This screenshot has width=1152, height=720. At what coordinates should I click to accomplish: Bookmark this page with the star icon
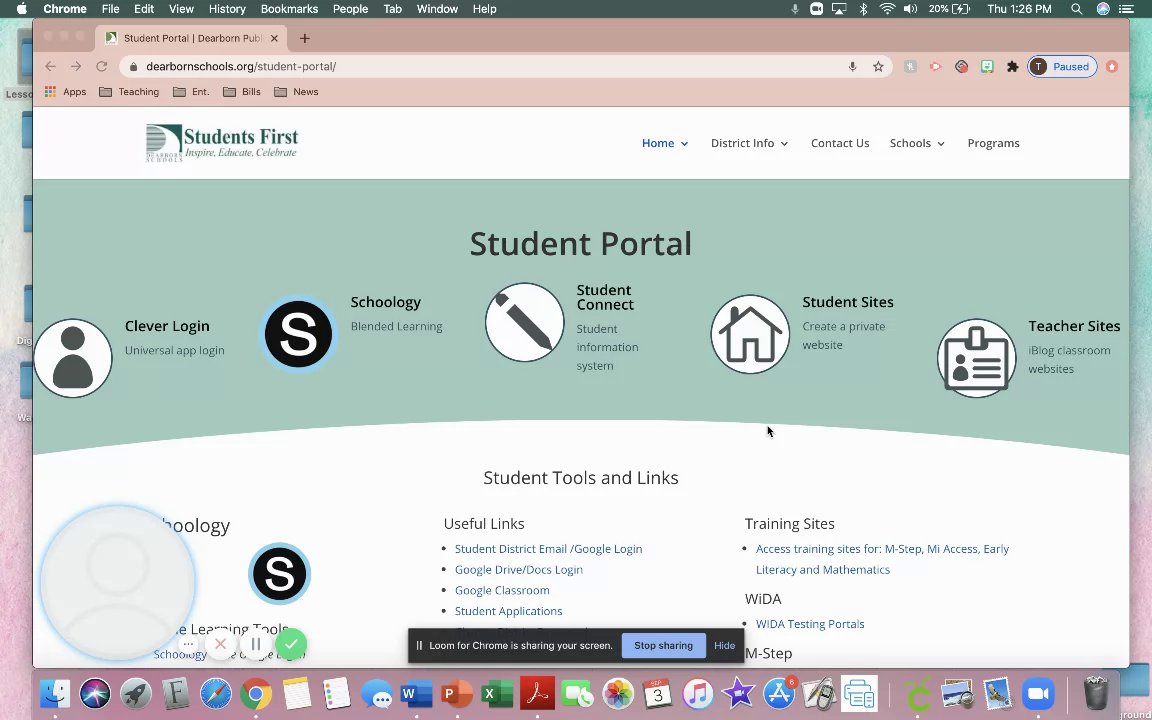click(878, 67)
